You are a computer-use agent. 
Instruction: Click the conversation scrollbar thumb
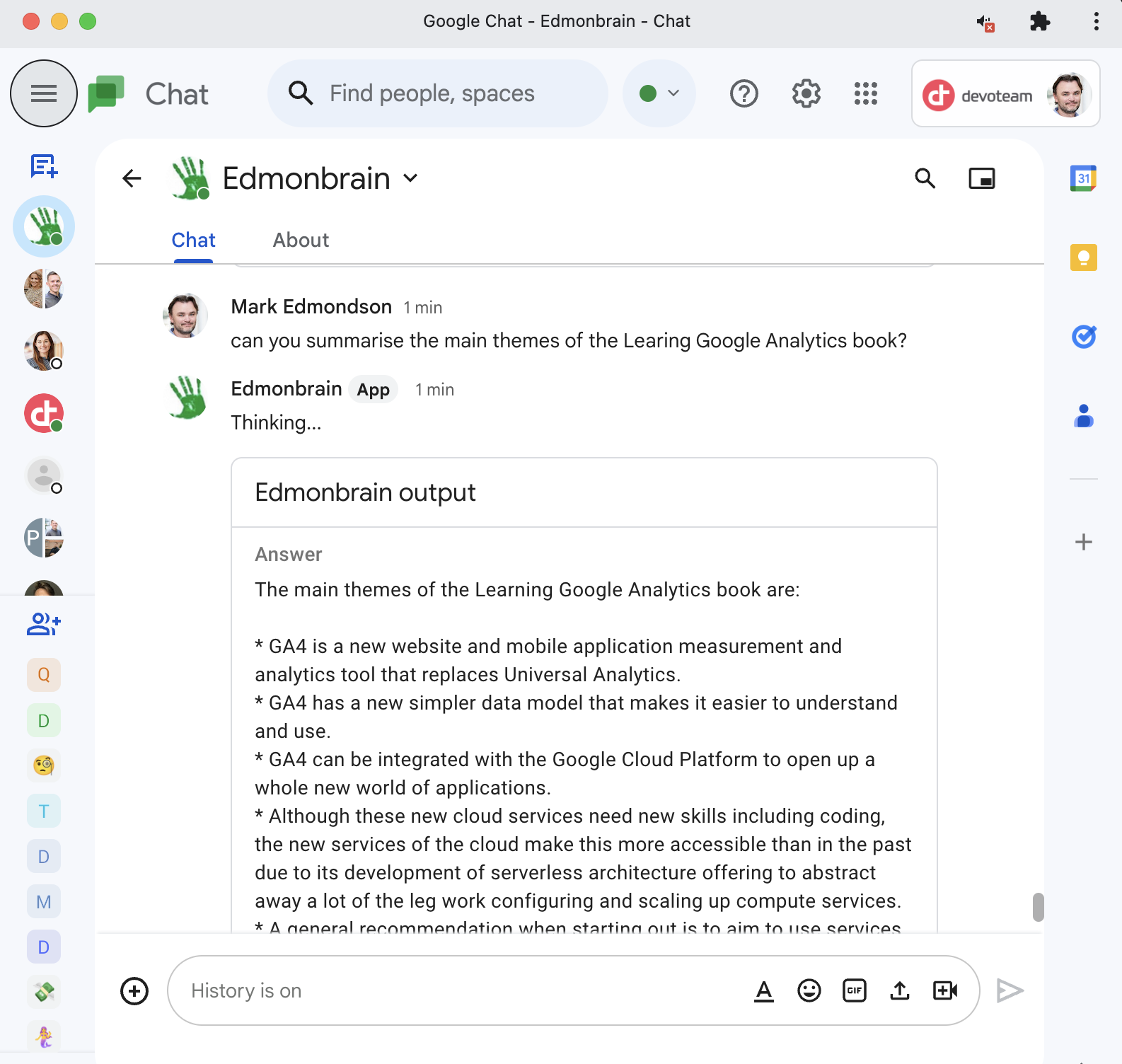[1038, 907]
